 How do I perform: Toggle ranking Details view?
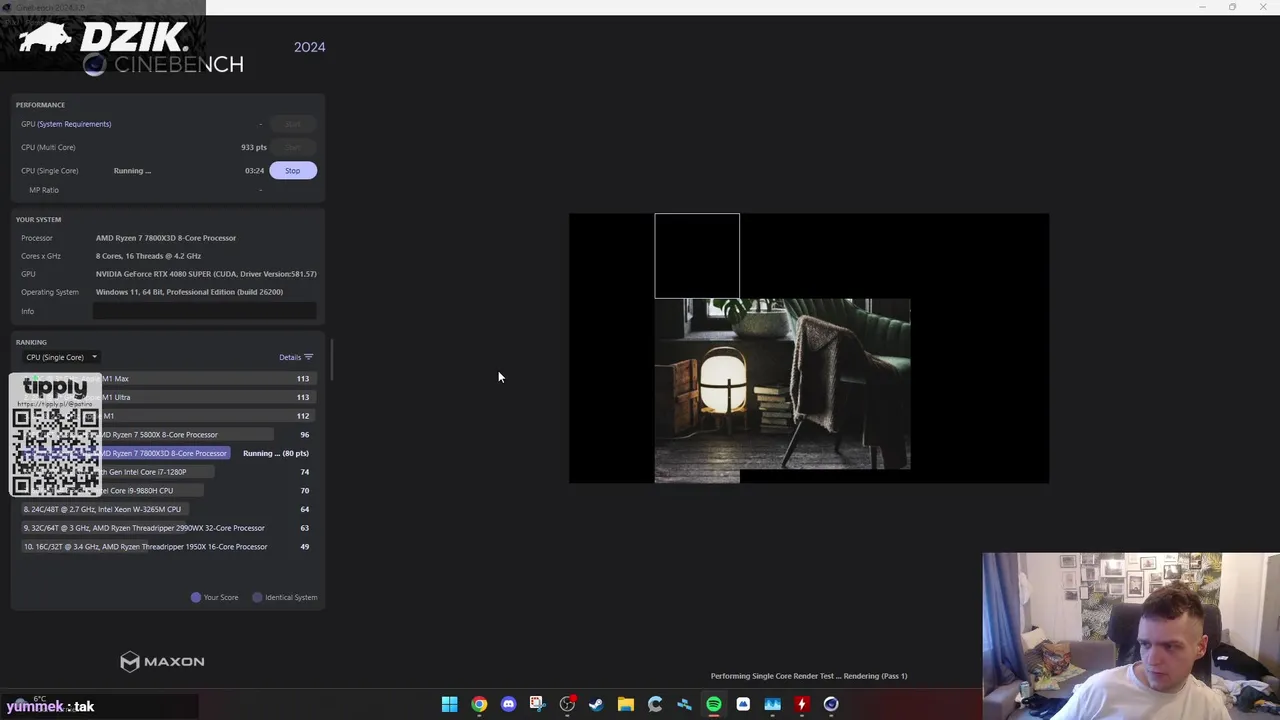click(296, 357)
